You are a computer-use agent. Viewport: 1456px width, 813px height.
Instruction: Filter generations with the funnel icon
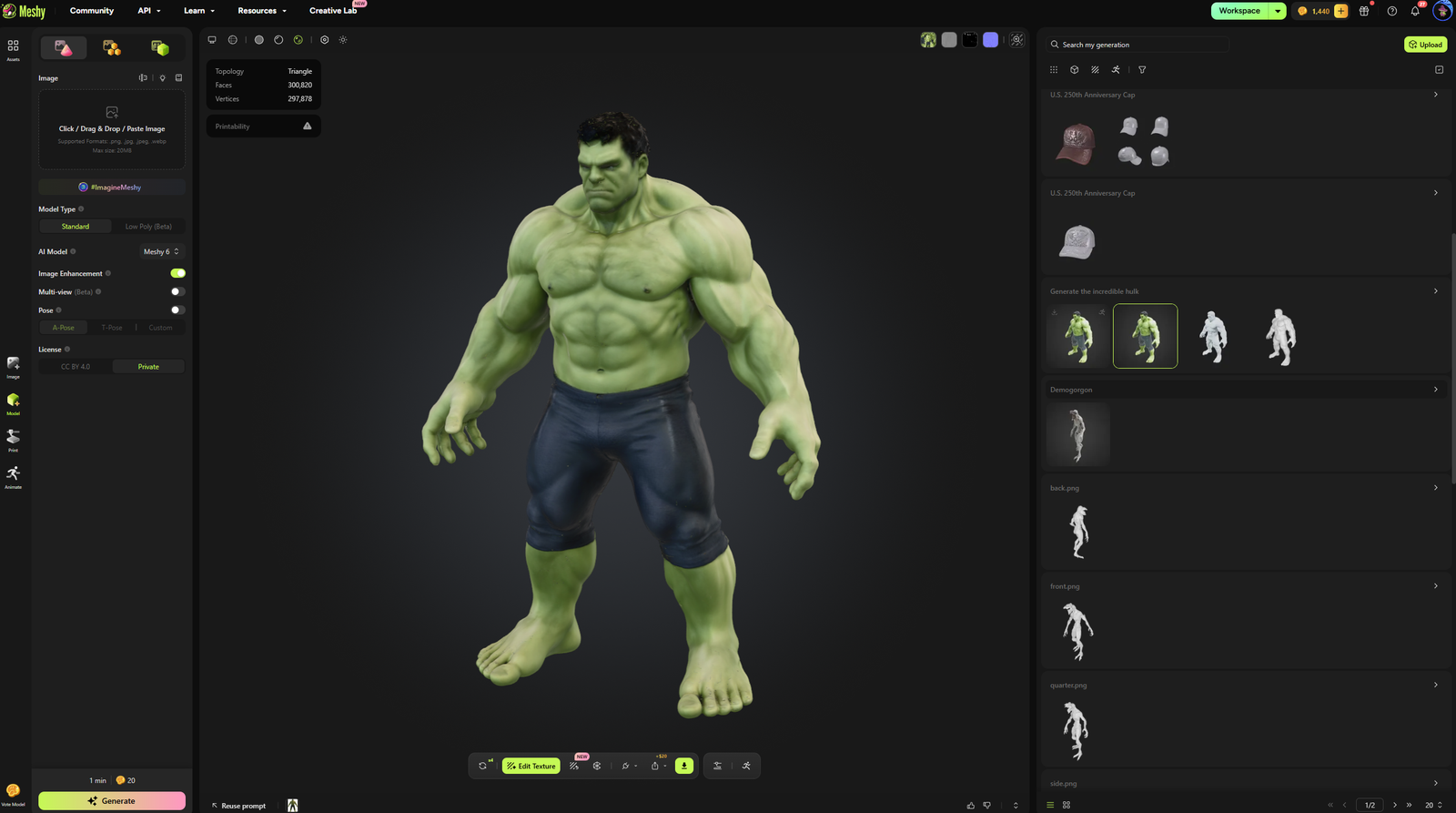tap(1142, 69)
